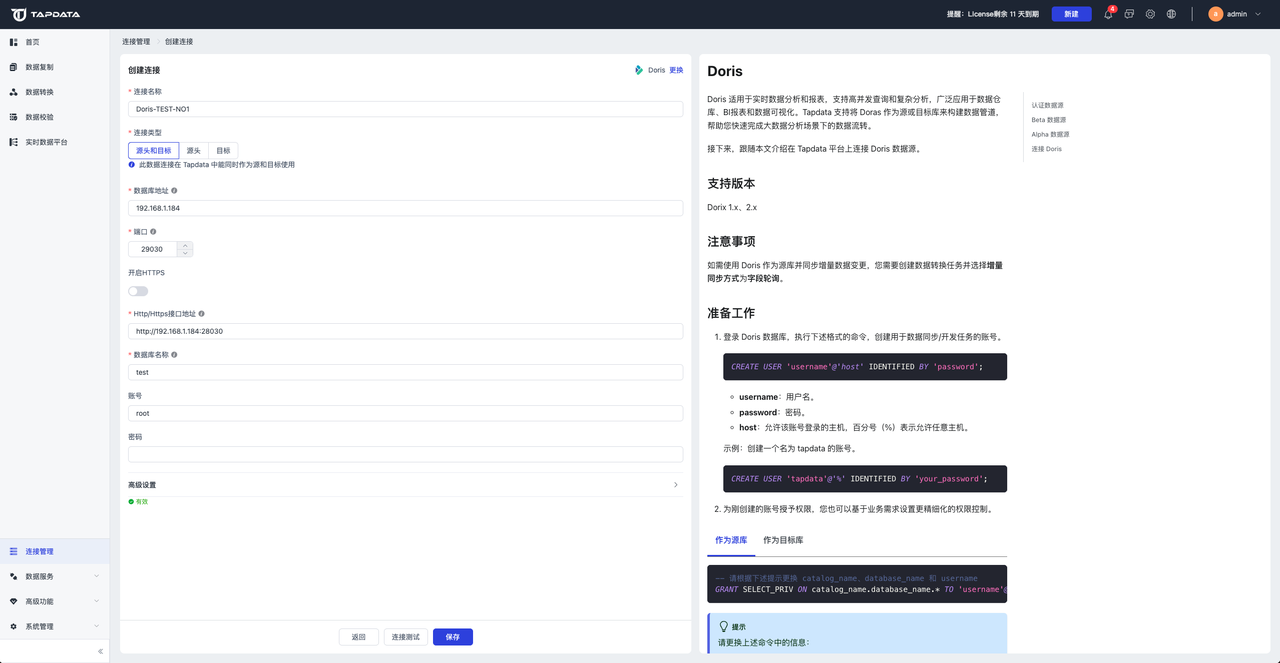Click info icon next to 端口
Screen dimensions: 1280x663
coord(153,231)
